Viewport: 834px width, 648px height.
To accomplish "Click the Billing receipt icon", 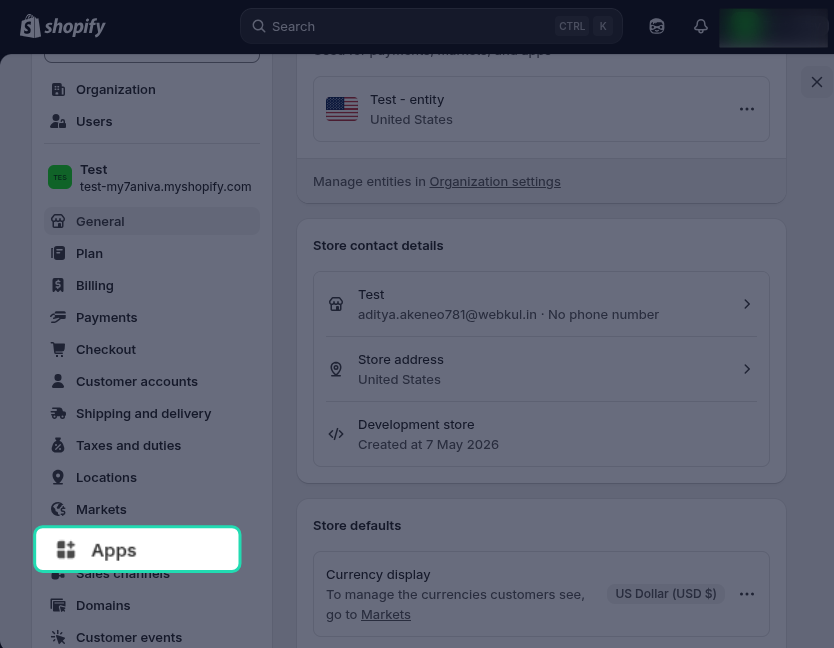I will tap(58, 285).
